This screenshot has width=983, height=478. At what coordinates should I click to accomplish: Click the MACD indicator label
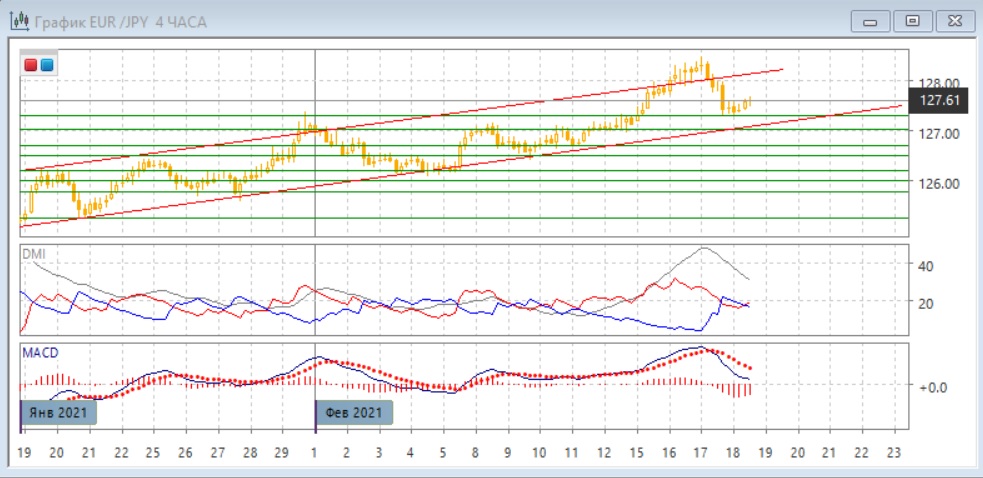[40, 353]
